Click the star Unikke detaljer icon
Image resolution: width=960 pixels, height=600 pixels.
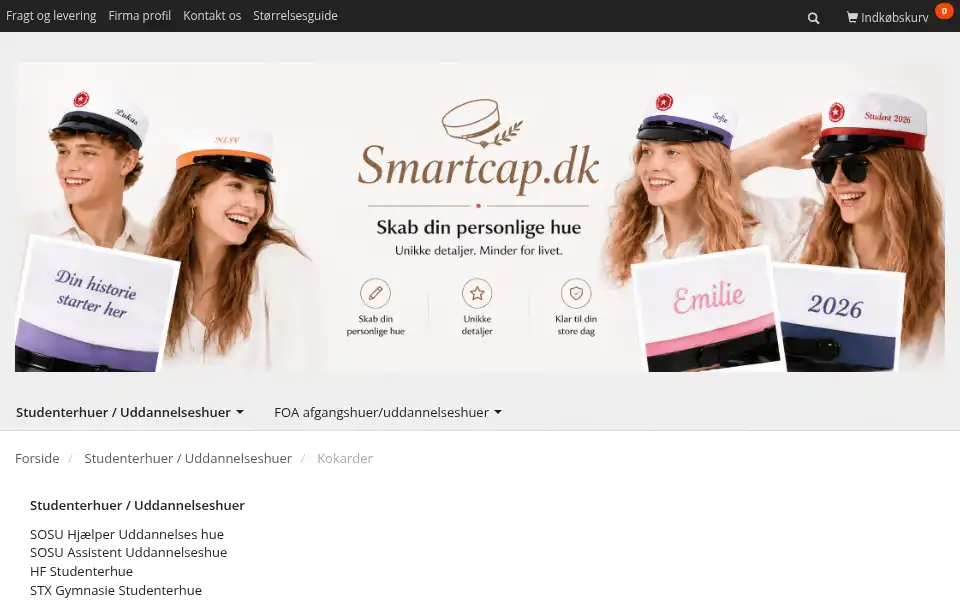click(x=477, y=293)
